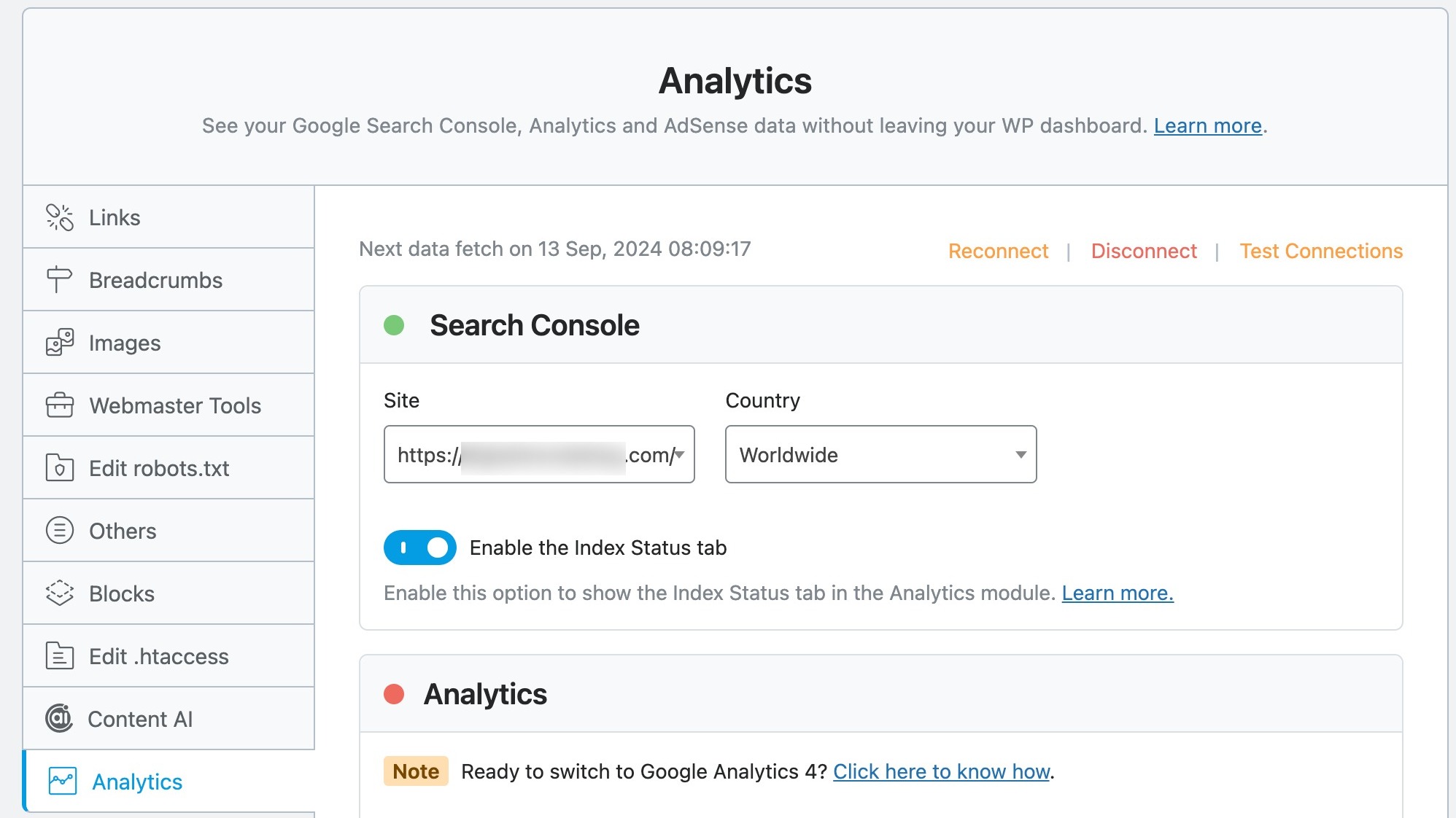This screenshot has width=1456, height=818.
Task: Click the Disconnect button
Action: 1144,250
